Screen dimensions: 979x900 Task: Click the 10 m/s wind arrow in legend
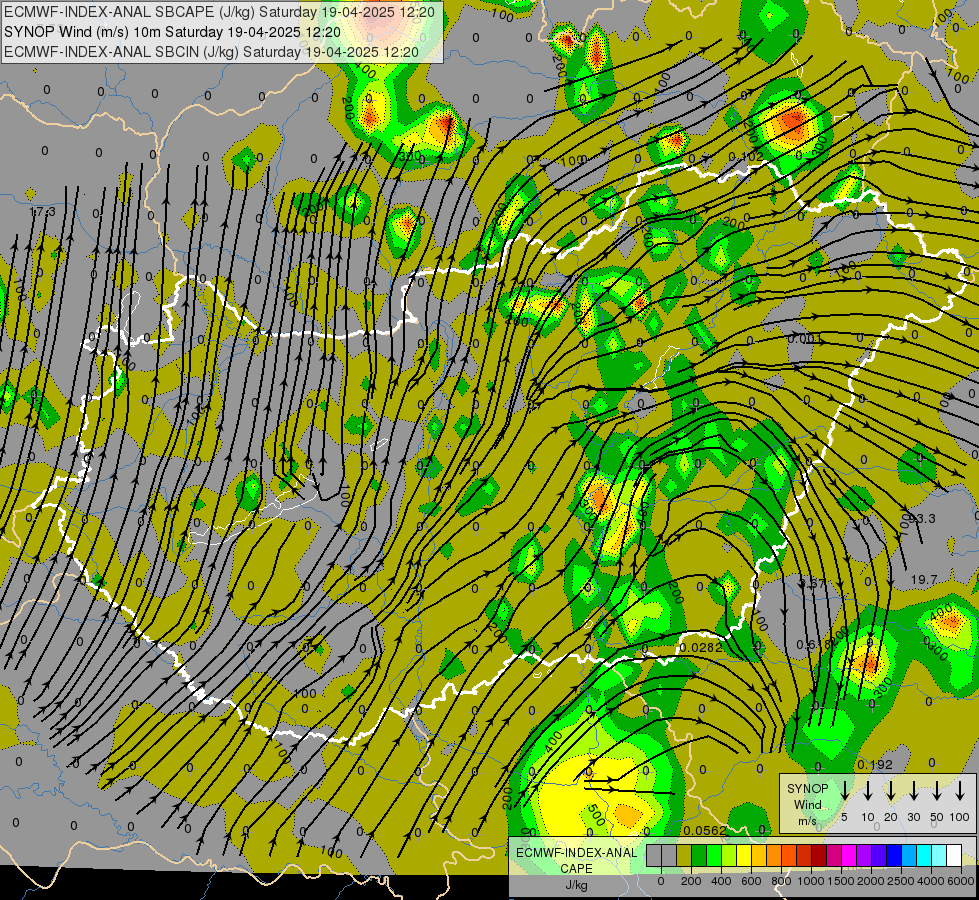pos(868,791)
